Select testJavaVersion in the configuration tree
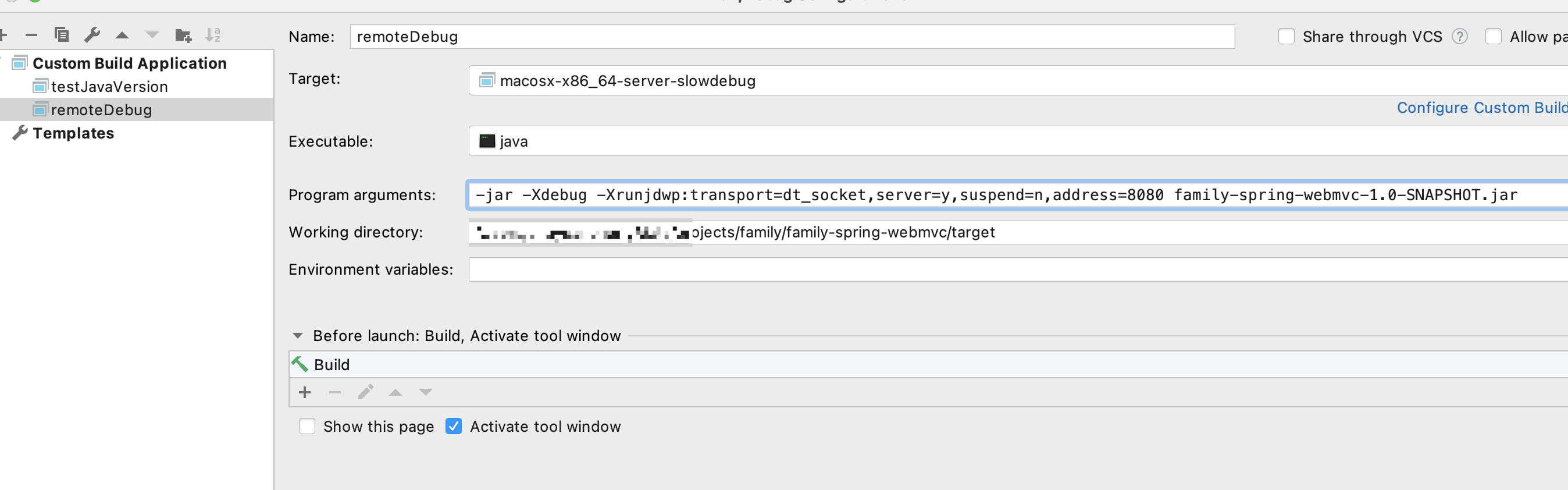 tap(109, 87)
